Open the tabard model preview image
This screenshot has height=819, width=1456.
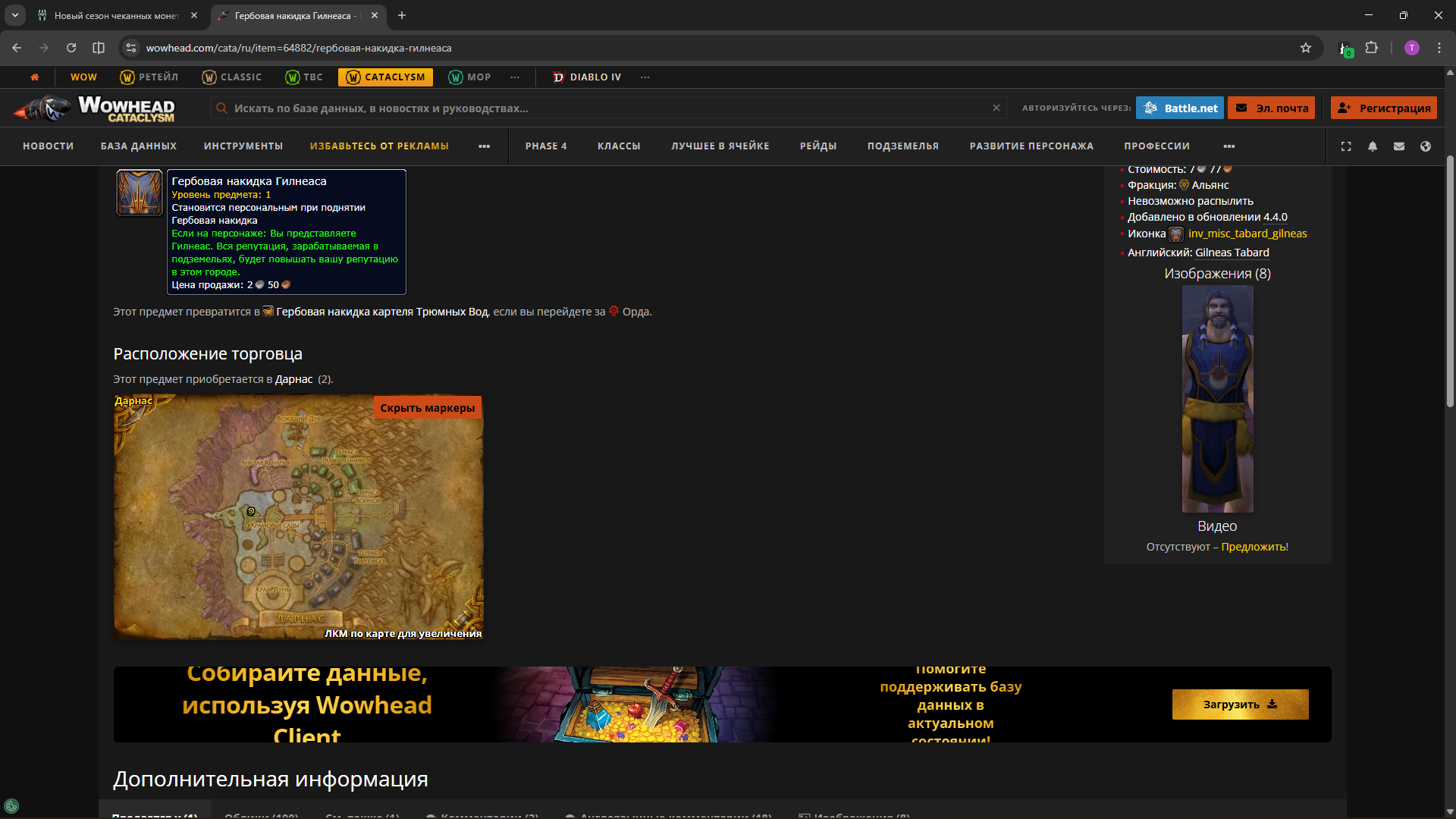click(x=1217, y=399)
